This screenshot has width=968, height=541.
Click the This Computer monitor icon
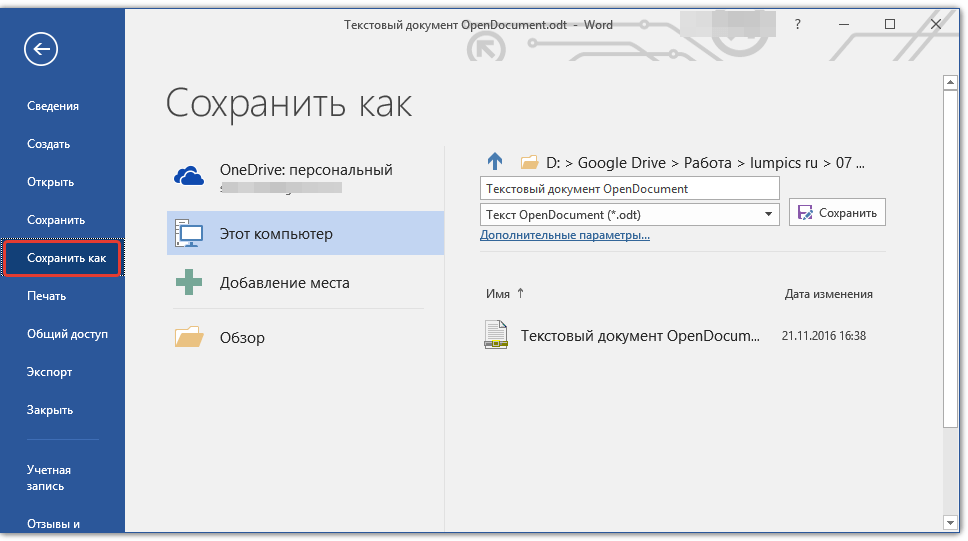[189, 233]
